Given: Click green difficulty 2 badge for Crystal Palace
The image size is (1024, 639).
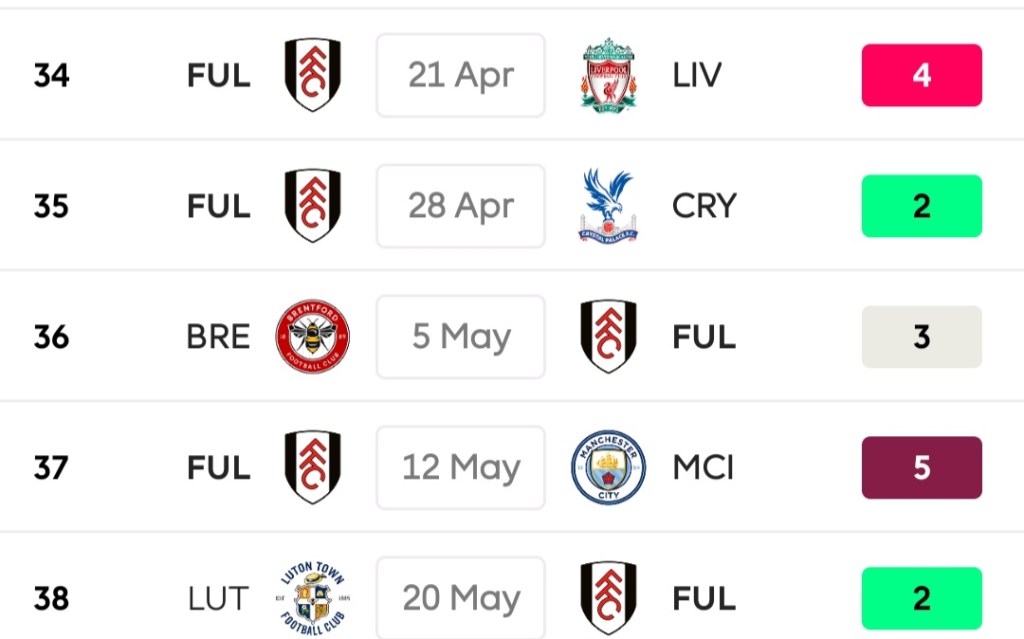Looking at the screenshot, I should 921,206.
